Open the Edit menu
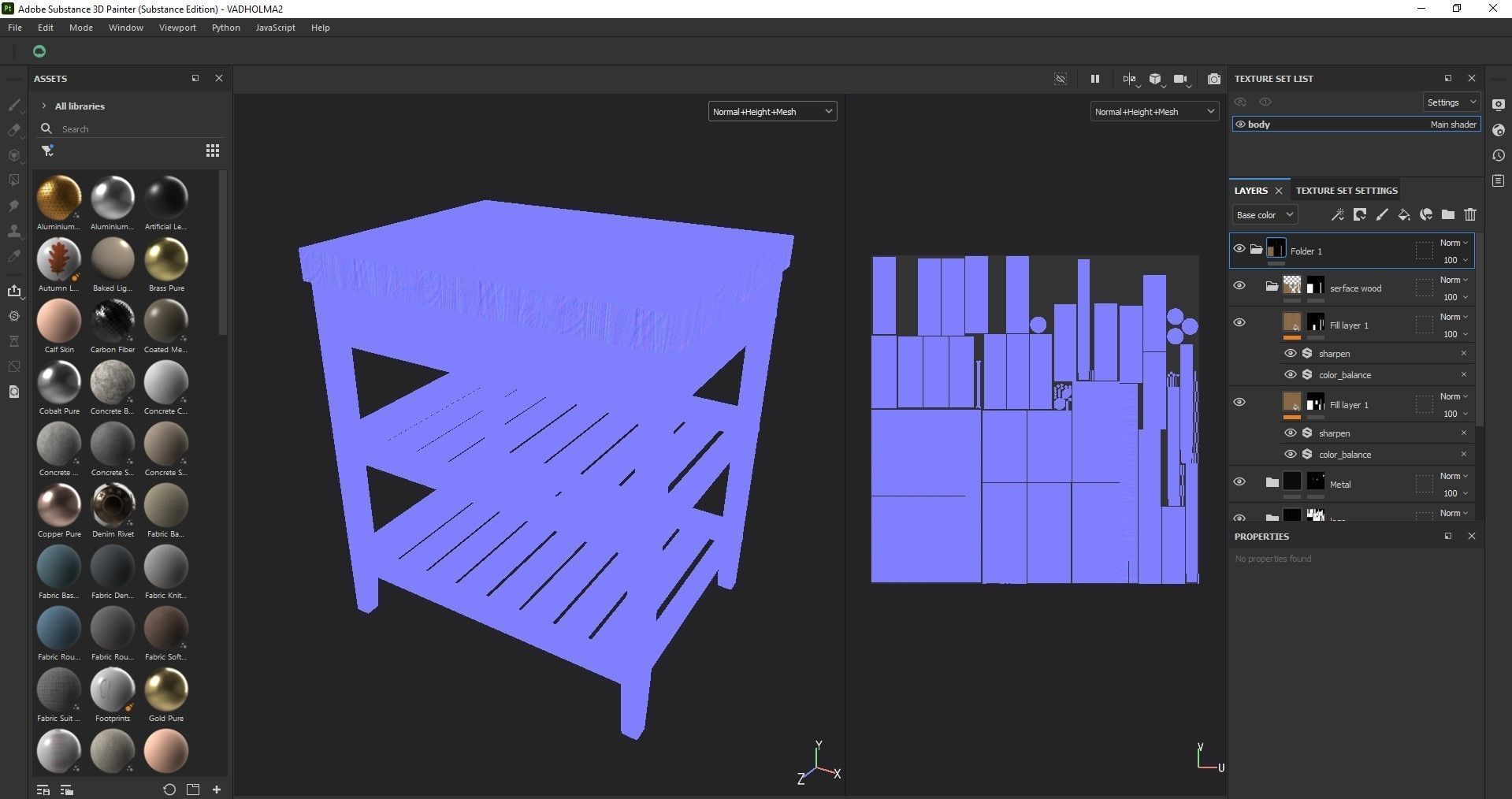This screenshot has width=1512, height=799. pyautogui.click(x=46, y=28)
